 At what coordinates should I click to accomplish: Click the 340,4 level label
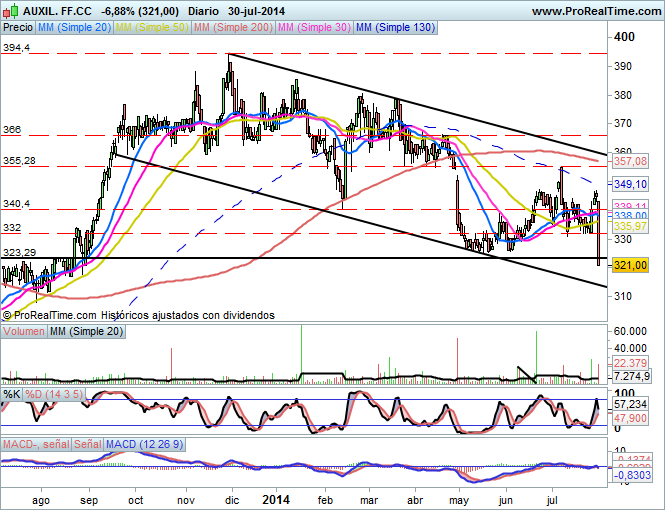point(17,204)
